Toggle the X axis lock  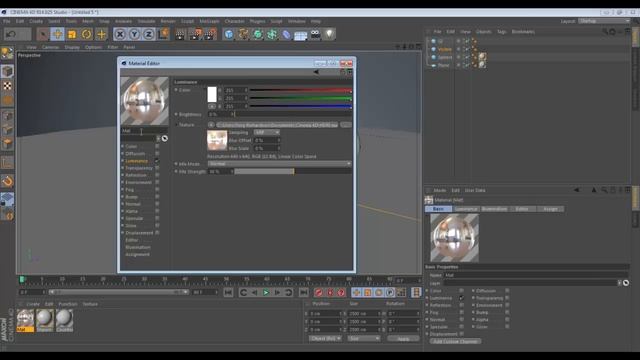pyautogui.click(x=120, y=34)
